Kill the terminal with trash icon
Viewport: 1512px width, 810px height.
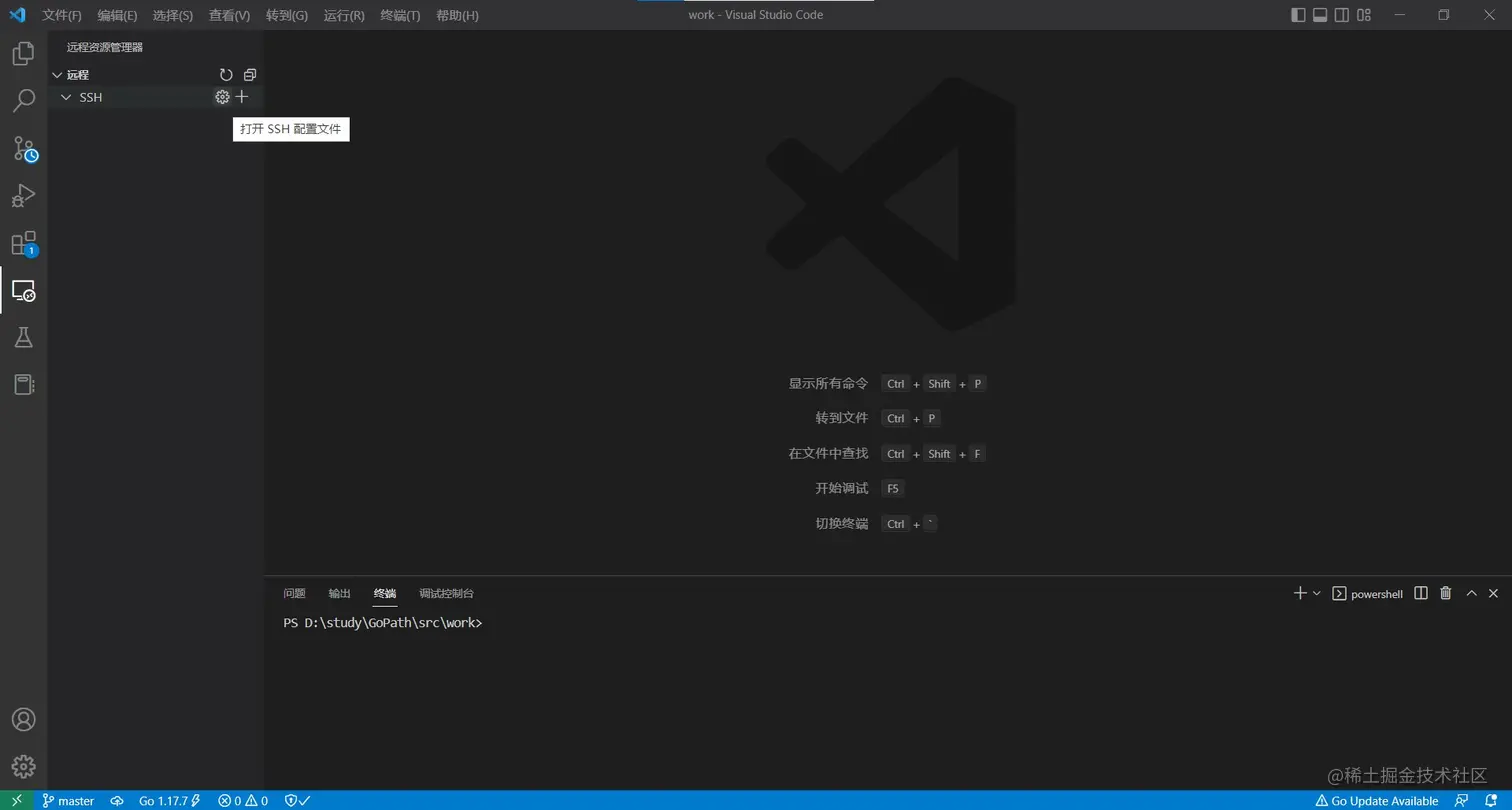point(1445,593)
